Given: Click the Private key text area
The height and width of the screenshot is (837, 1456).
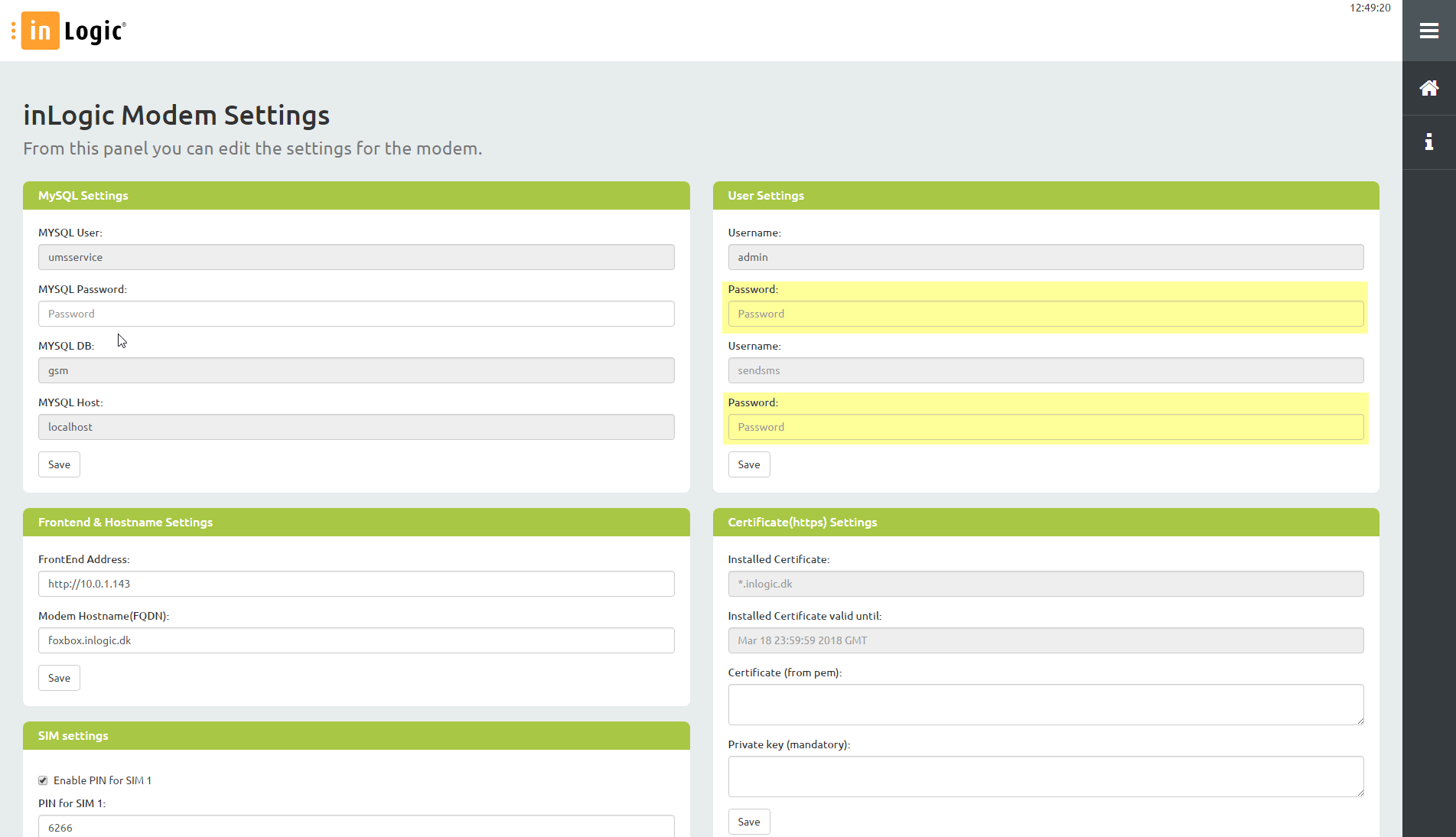Looking at the screenshot, I should click(1045, 776).
